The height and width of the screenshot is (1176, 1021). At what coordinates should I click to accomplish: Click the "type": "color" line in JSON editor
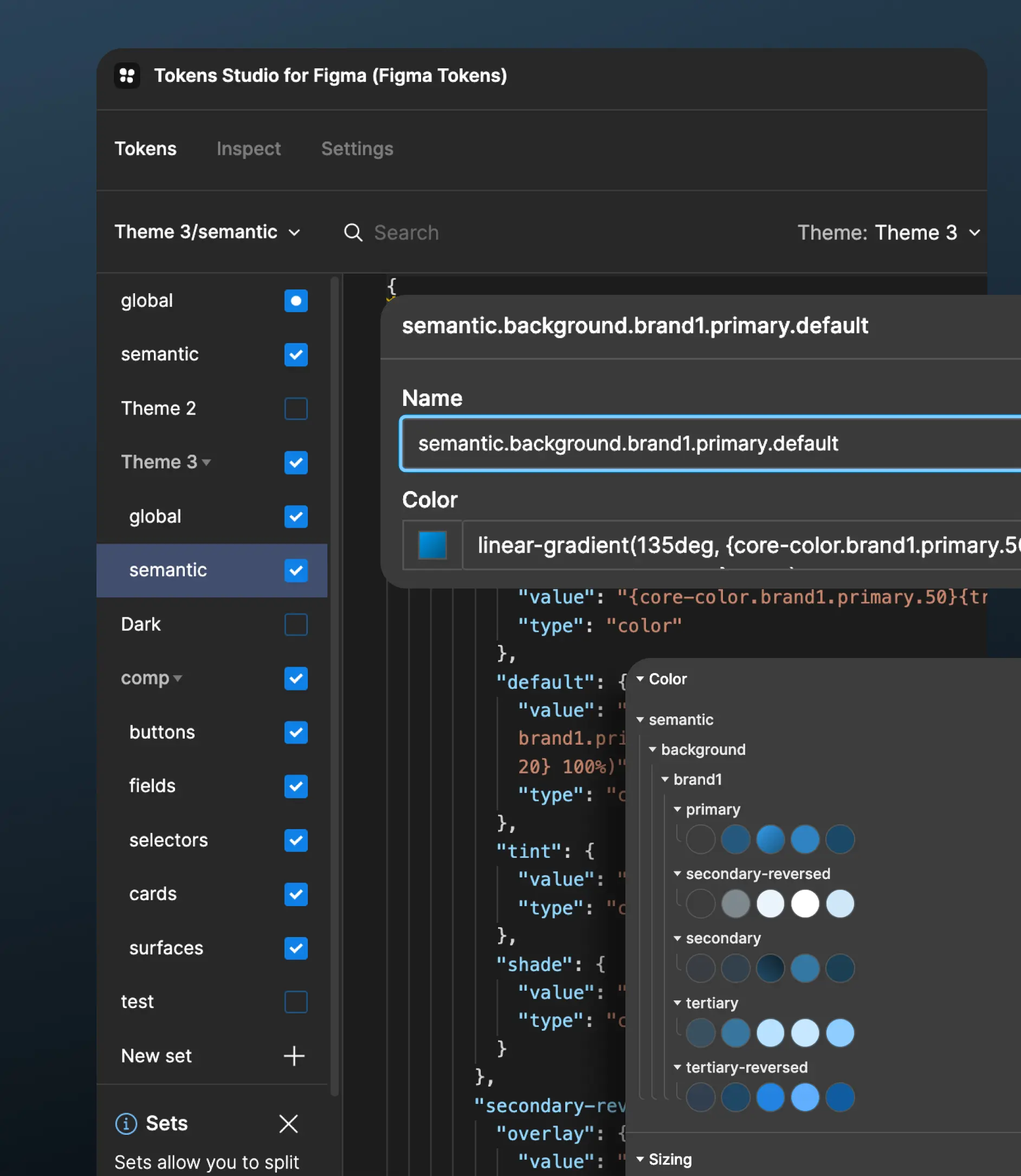[x=600, y=625]
